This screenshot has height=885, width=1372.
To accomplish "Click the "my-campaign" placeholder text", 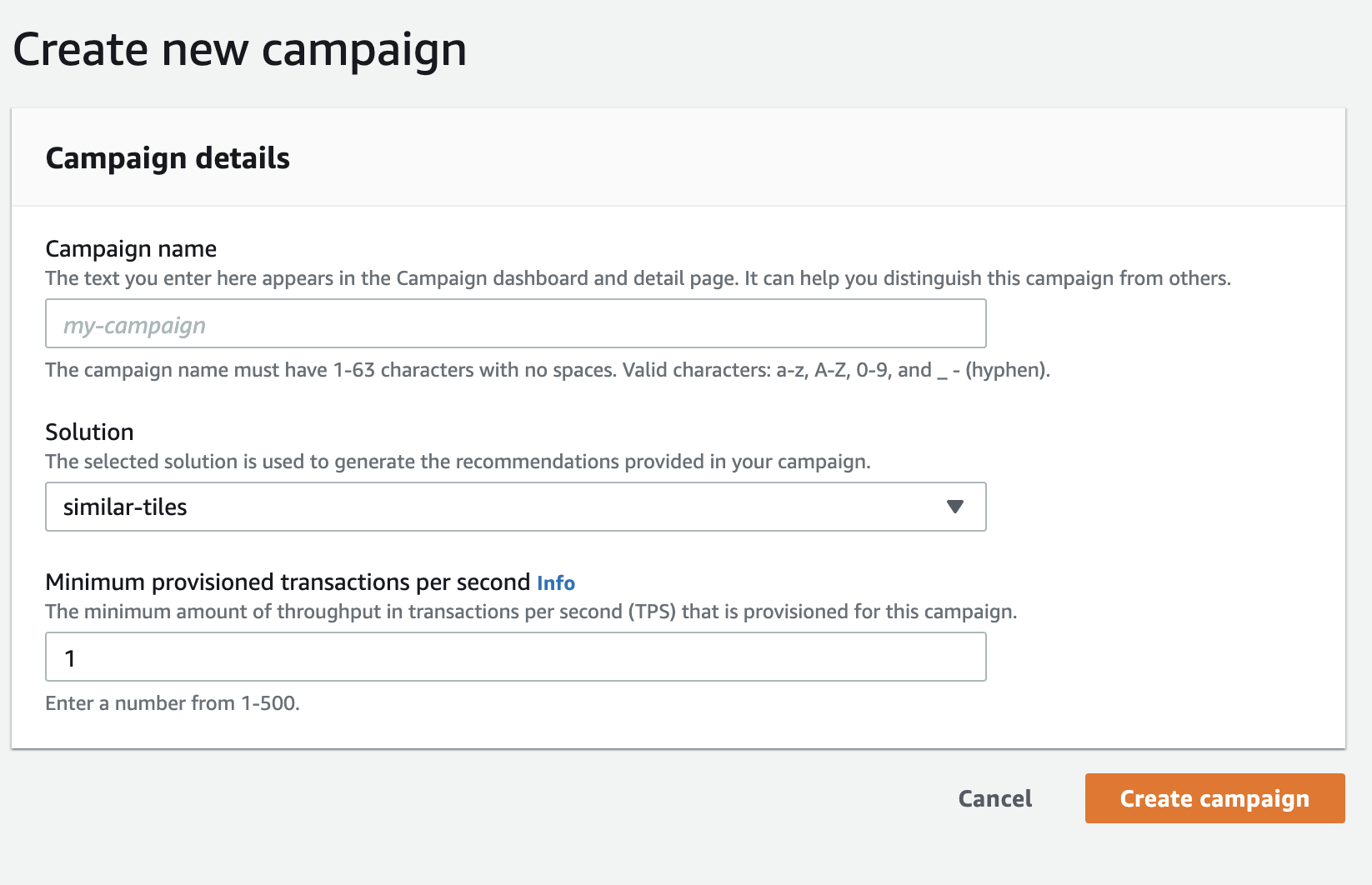I will click(x=134, y=325).
